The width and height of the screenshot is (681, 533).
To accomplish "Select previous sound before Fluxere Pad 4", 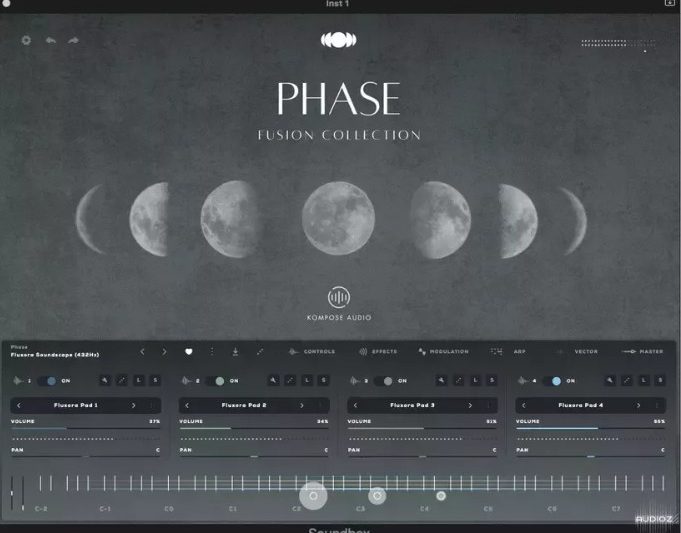I will [524, 405].
